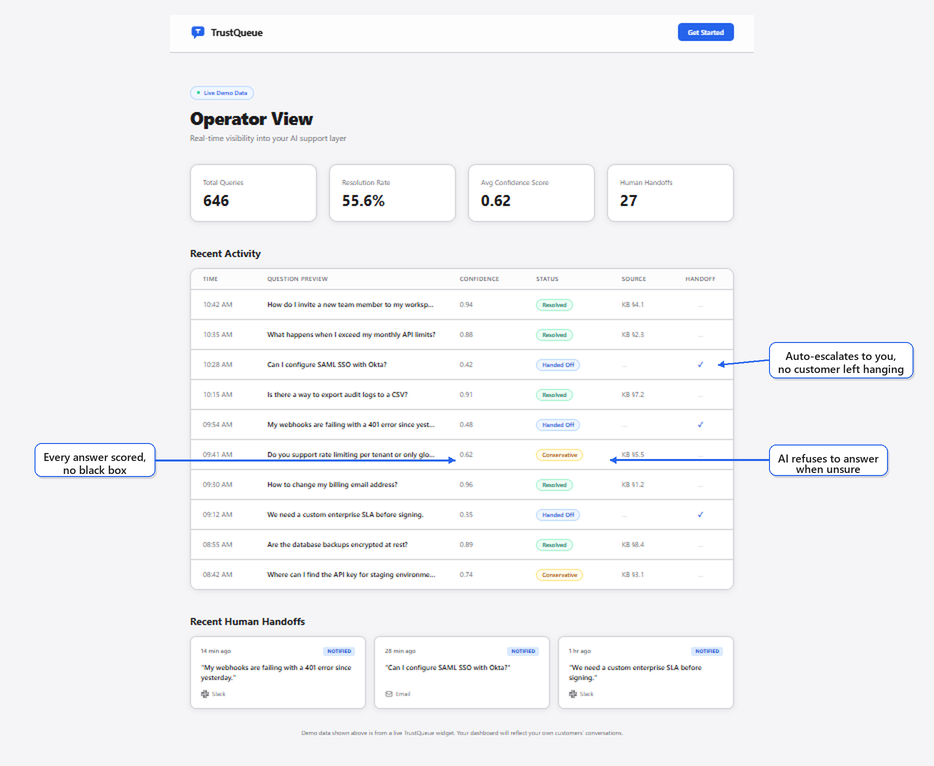Click Resolved badge in the 10:42 AM row
The width and height of the screenshot is (934, 766).
click(554, 305)
